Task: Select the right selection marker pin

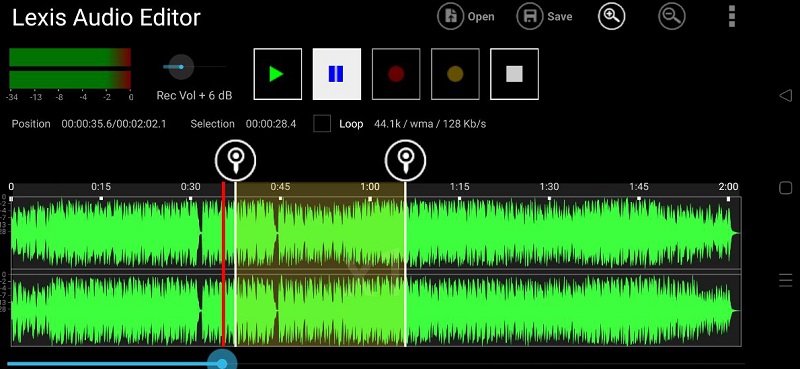Action: [406, 160]
